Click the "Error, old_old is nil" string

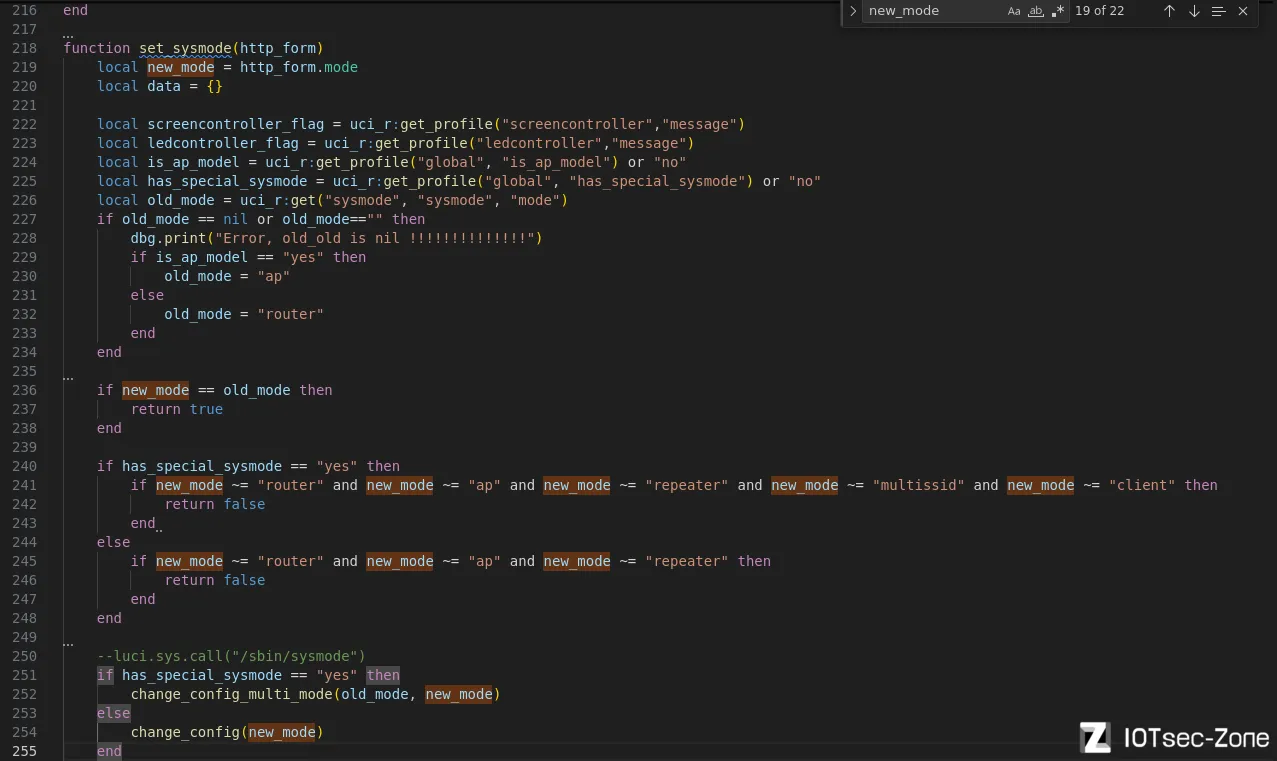pos(374,238)
